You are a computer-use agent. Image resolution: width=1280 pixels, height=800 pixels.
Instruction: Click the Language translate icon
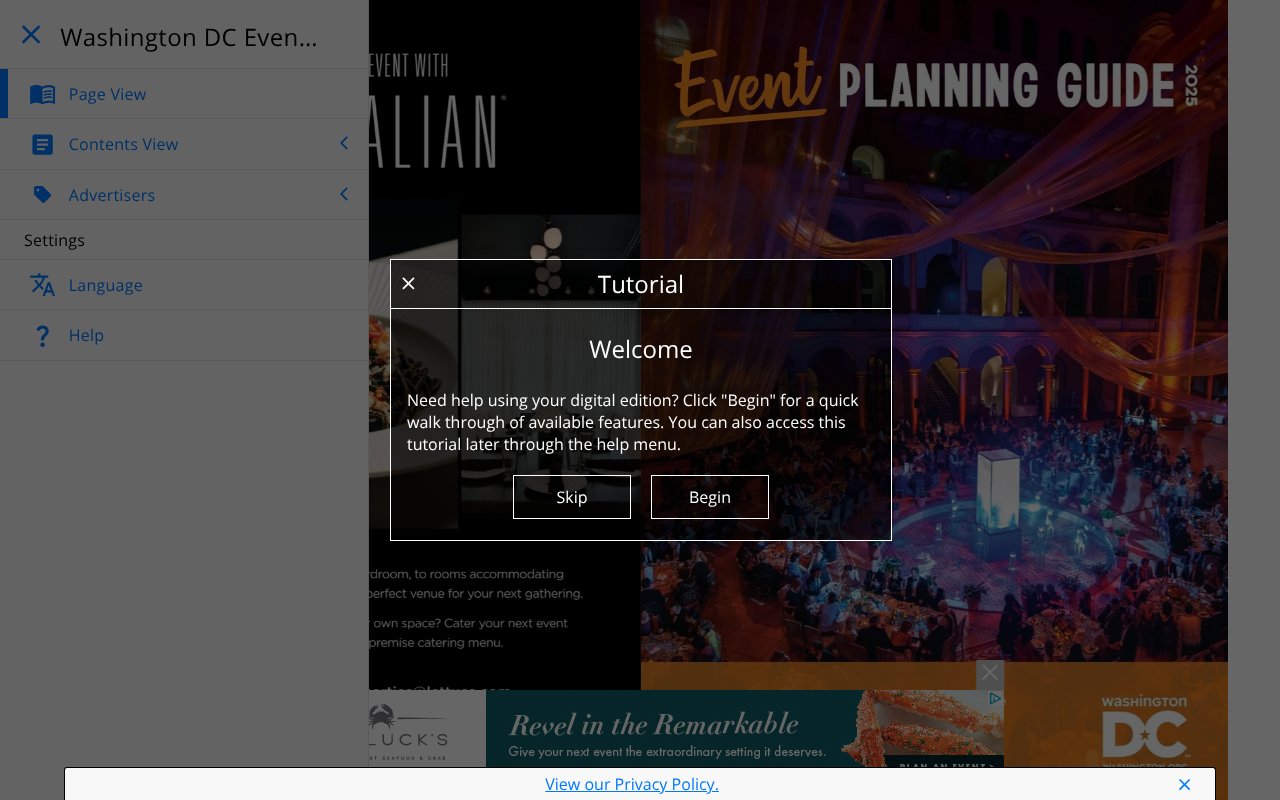click(x=42, y=285)
